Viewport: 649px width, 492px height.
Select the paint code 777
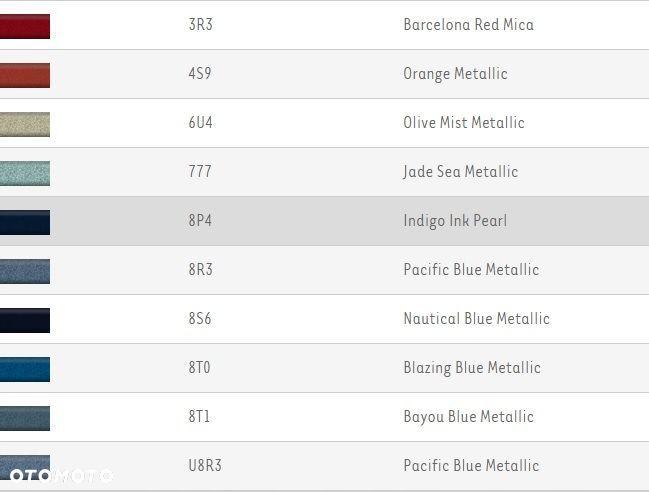pyautogui.click(x=200, y=171)
